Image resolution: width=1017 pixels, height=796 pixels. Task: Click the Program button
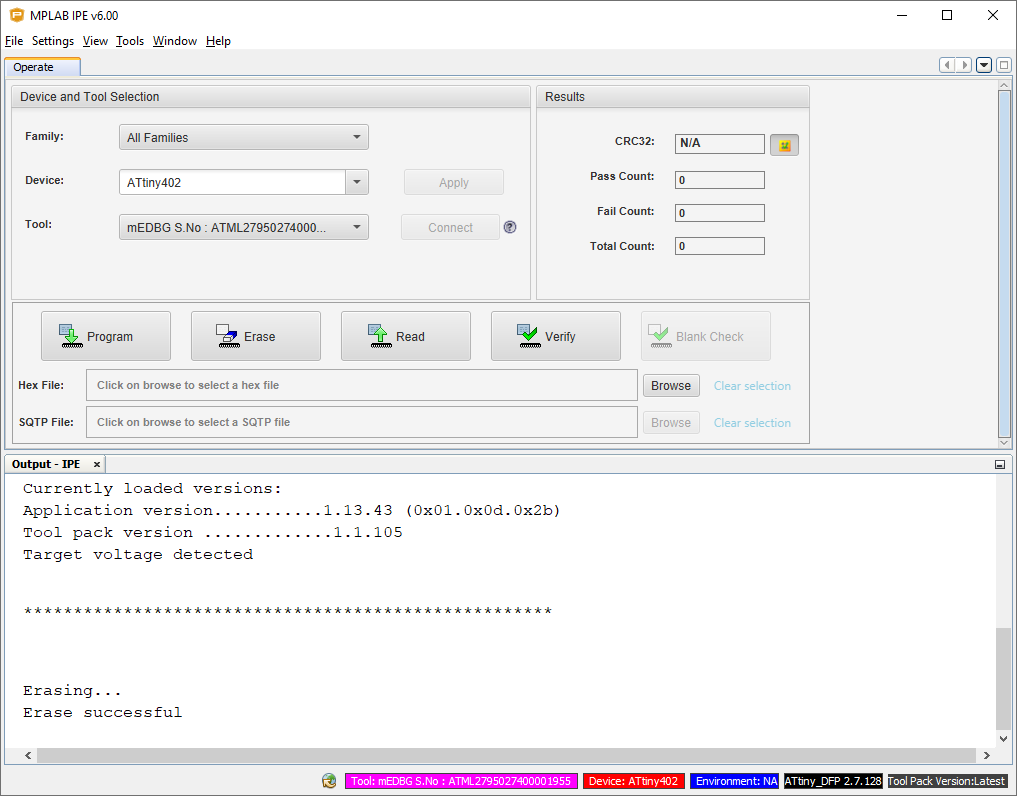[106, 336]
